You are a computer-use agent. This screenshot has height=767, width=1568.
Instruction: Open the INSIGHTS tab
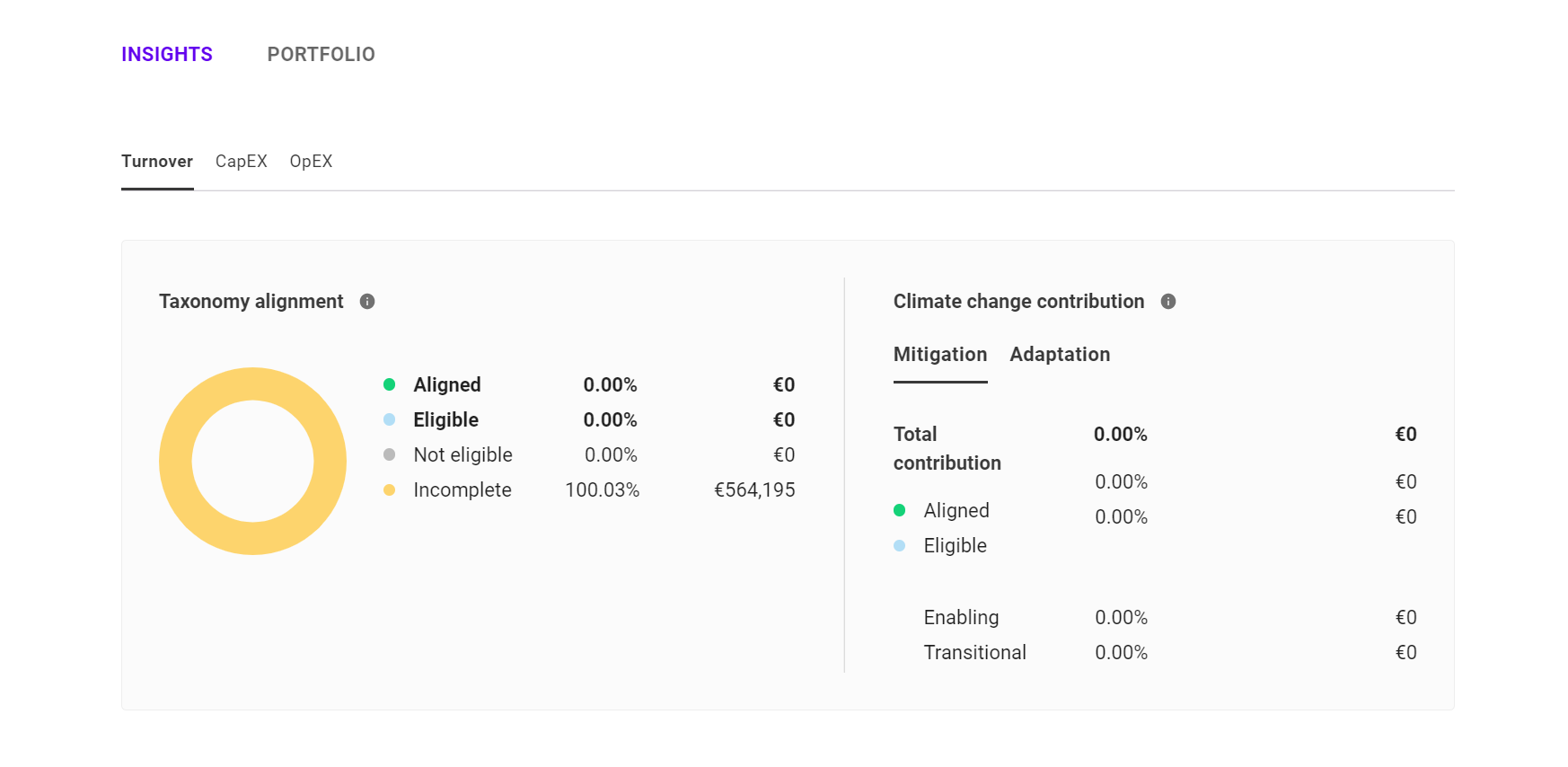pyautogui.click(x=167, y=55)
